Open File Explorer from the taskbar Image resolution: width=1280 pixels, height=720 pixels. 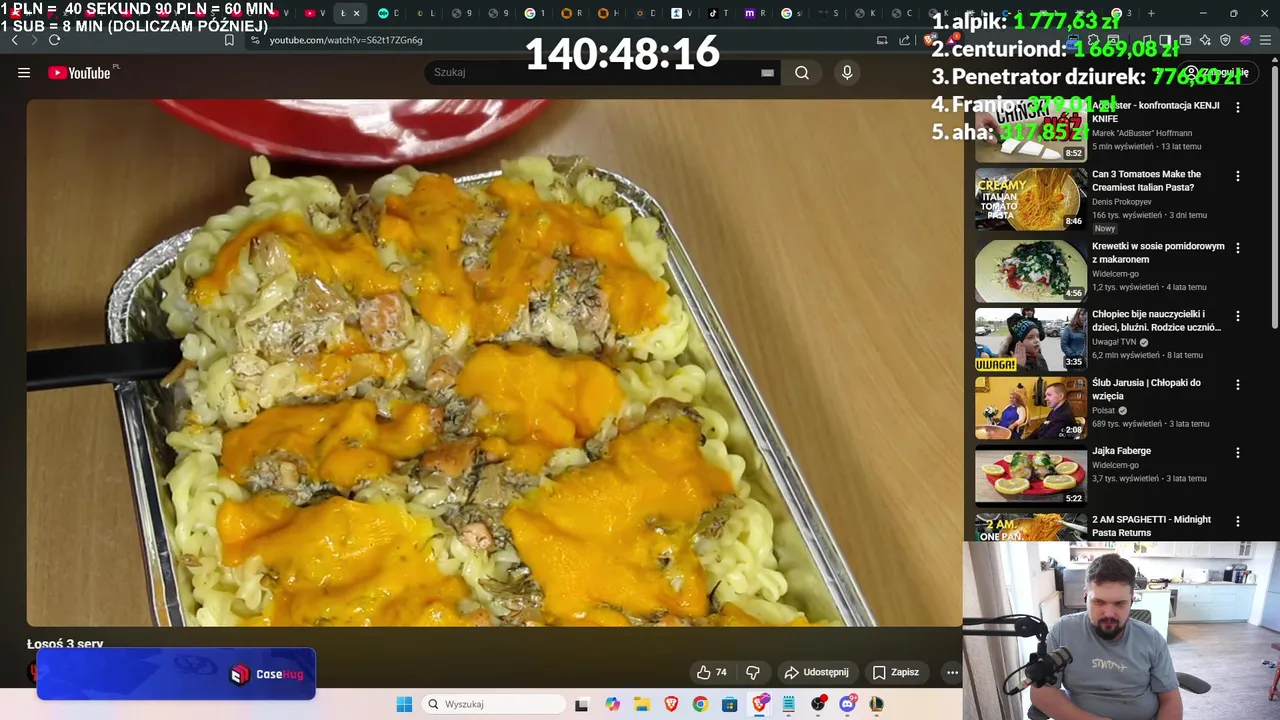(x=641, y=704)
